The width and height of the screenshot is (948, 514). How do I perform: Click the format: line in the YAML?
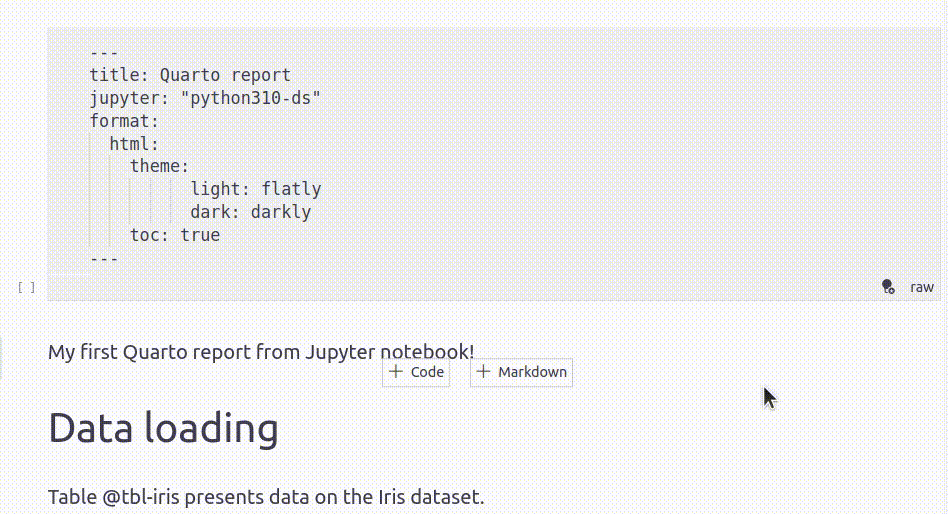coord(124,121)
